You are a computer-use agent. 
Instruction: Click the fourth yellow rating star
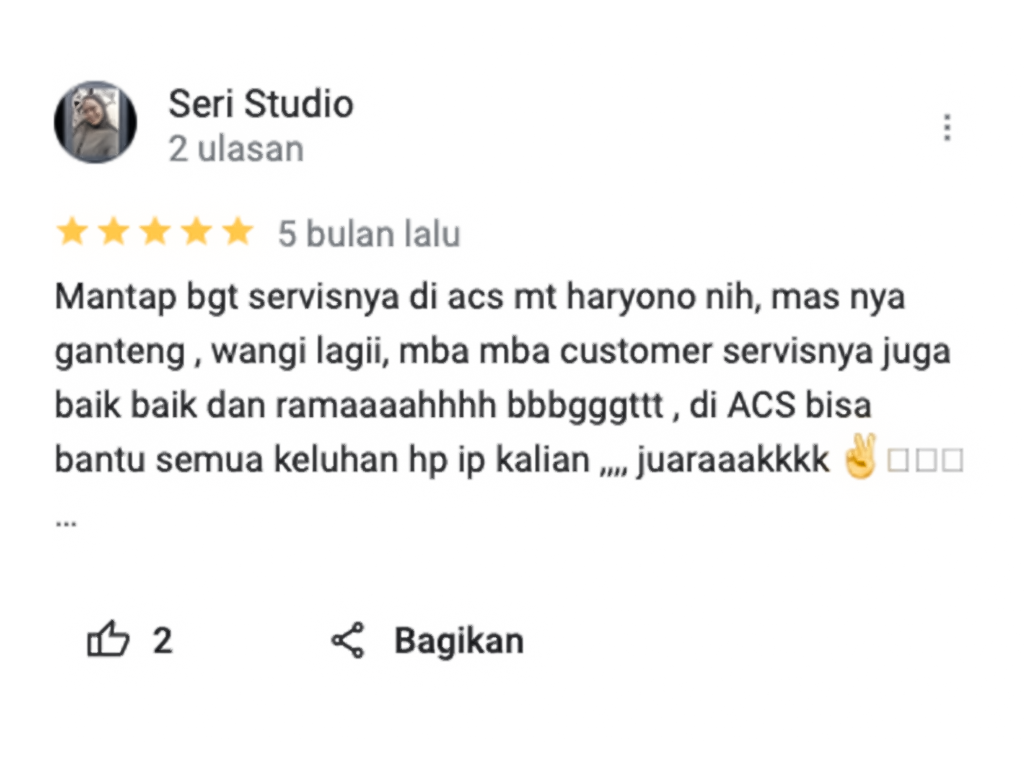click(x=197, y=232)
